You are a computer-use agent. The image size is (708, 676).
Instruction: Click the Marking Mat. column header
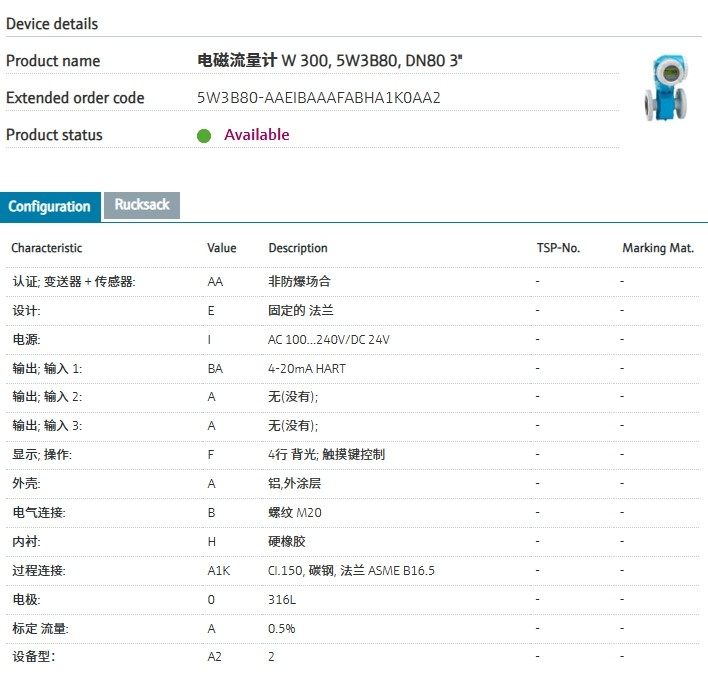tap(657, 248)
